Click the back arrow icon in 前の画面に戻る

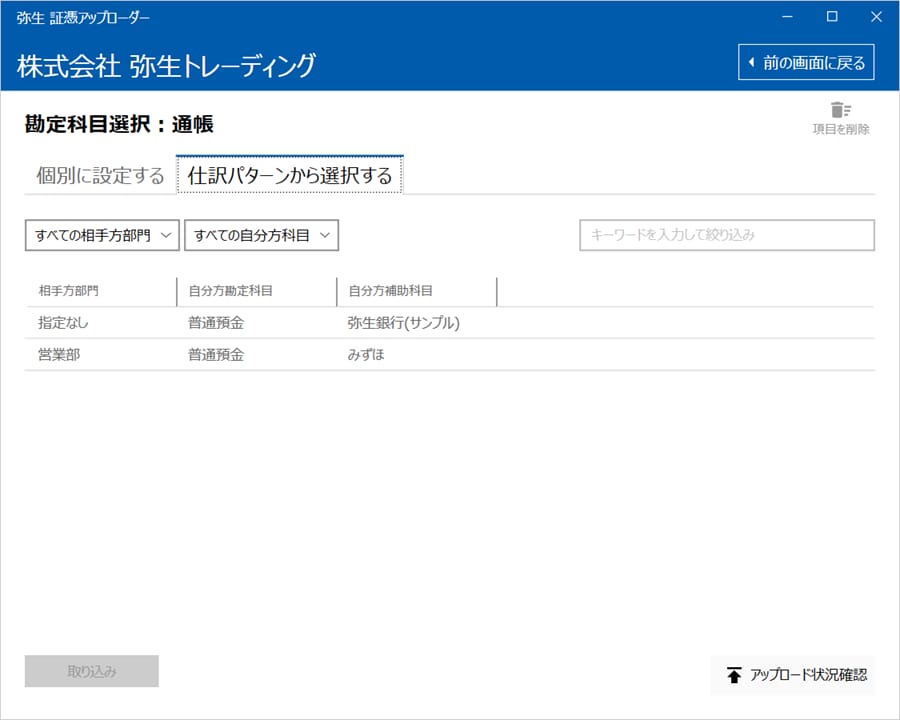pyautogui.click(x=751, y=62)
